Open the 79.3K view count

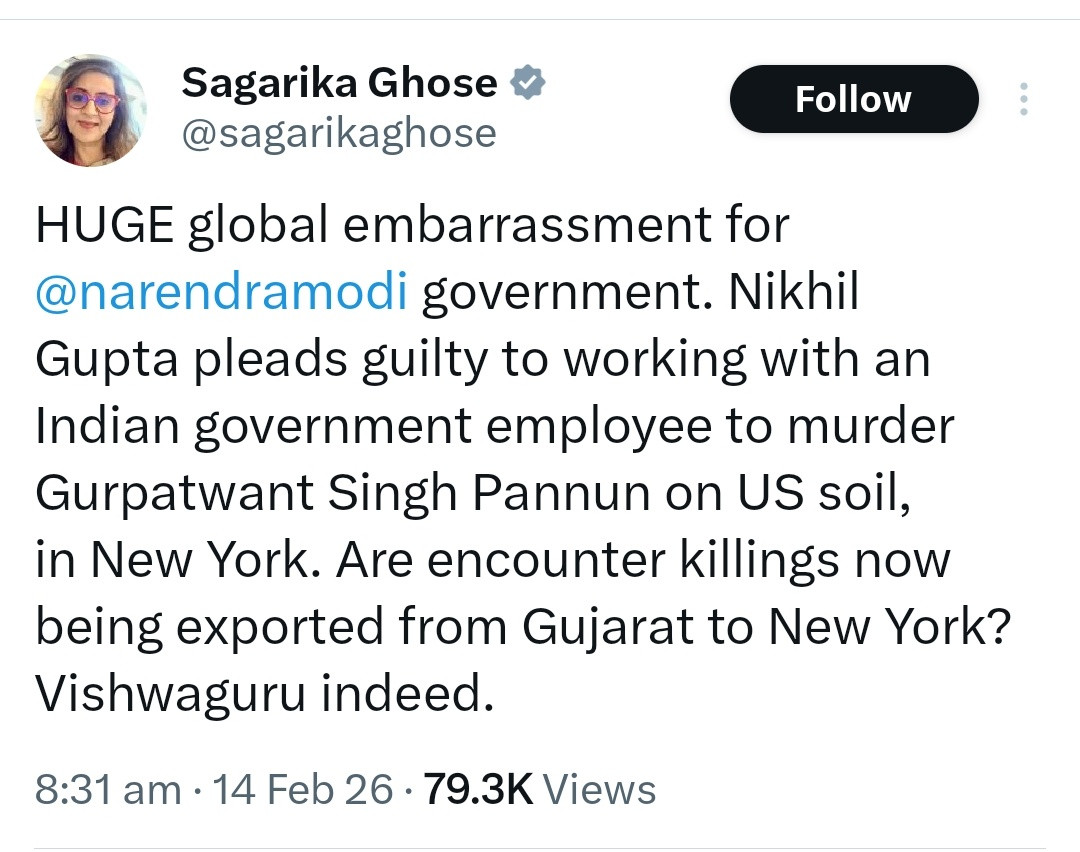[478, 789]
